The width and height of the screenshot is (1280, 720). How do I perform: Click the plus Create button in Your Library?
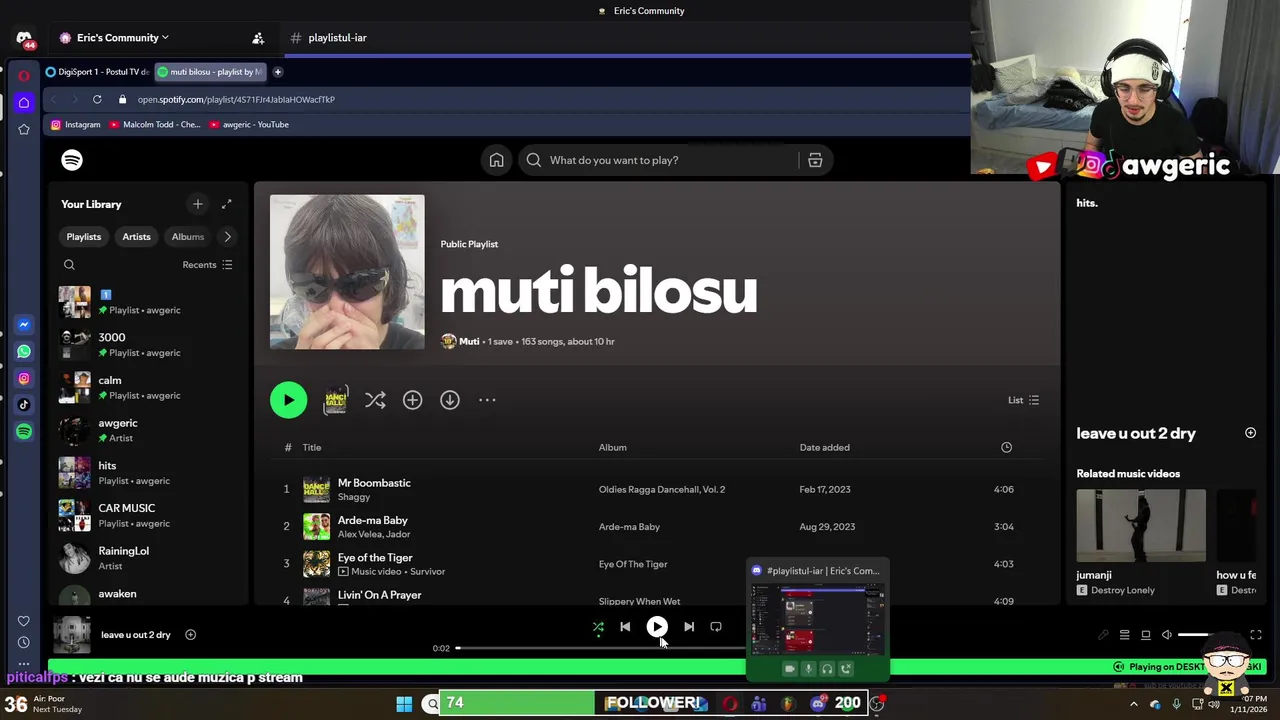197,204
